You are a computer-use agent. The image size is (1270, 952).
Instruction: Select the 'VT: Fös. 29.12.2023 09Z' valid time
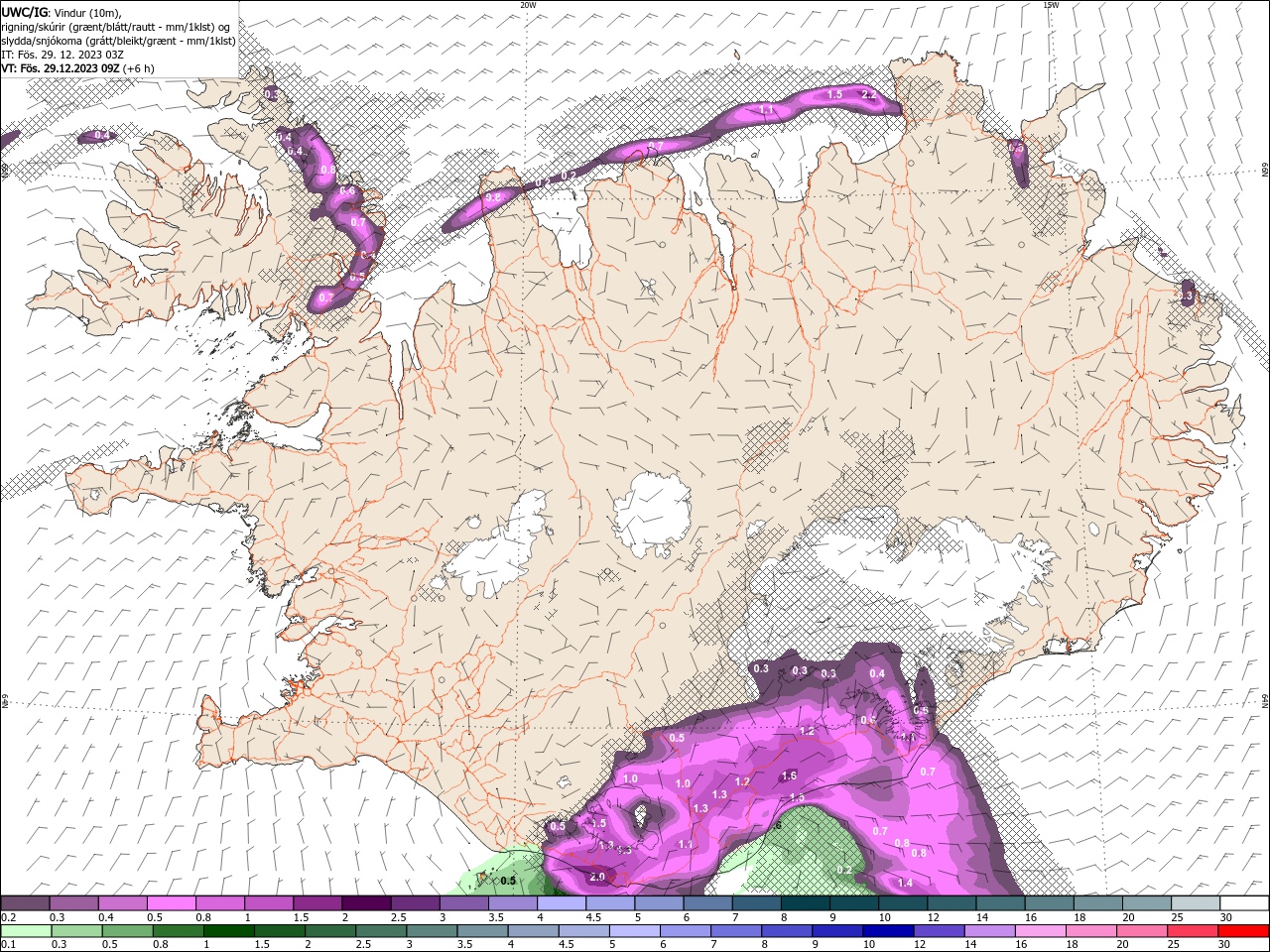(61, 68)
